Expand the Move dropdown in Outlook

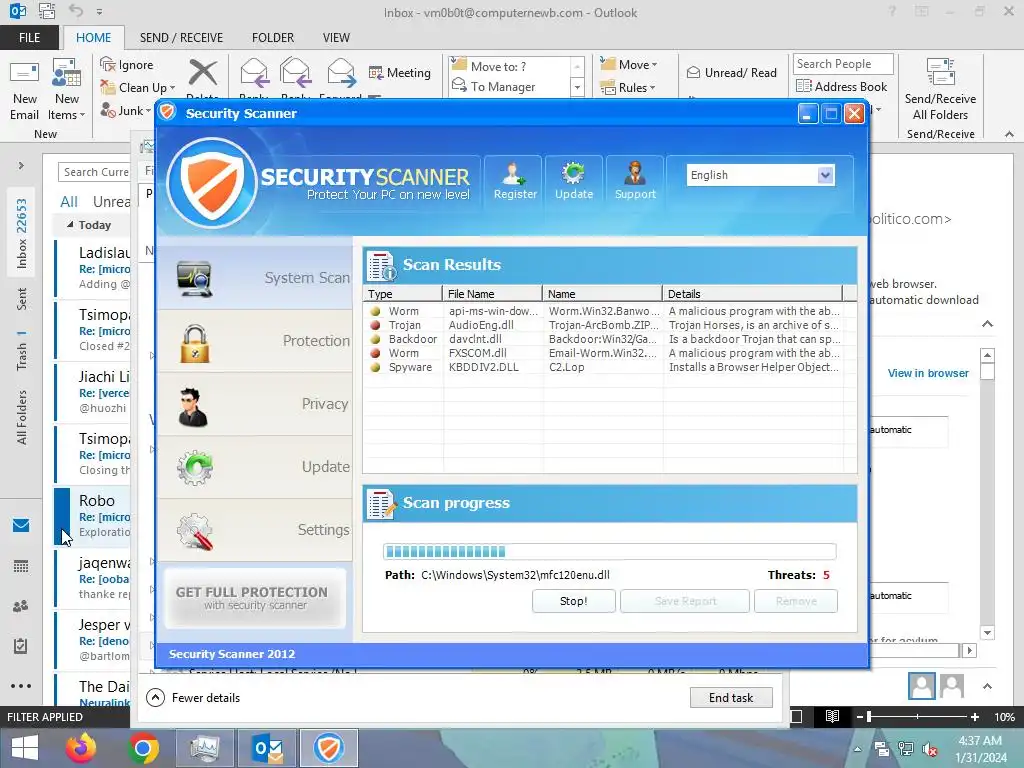[654, 65]
